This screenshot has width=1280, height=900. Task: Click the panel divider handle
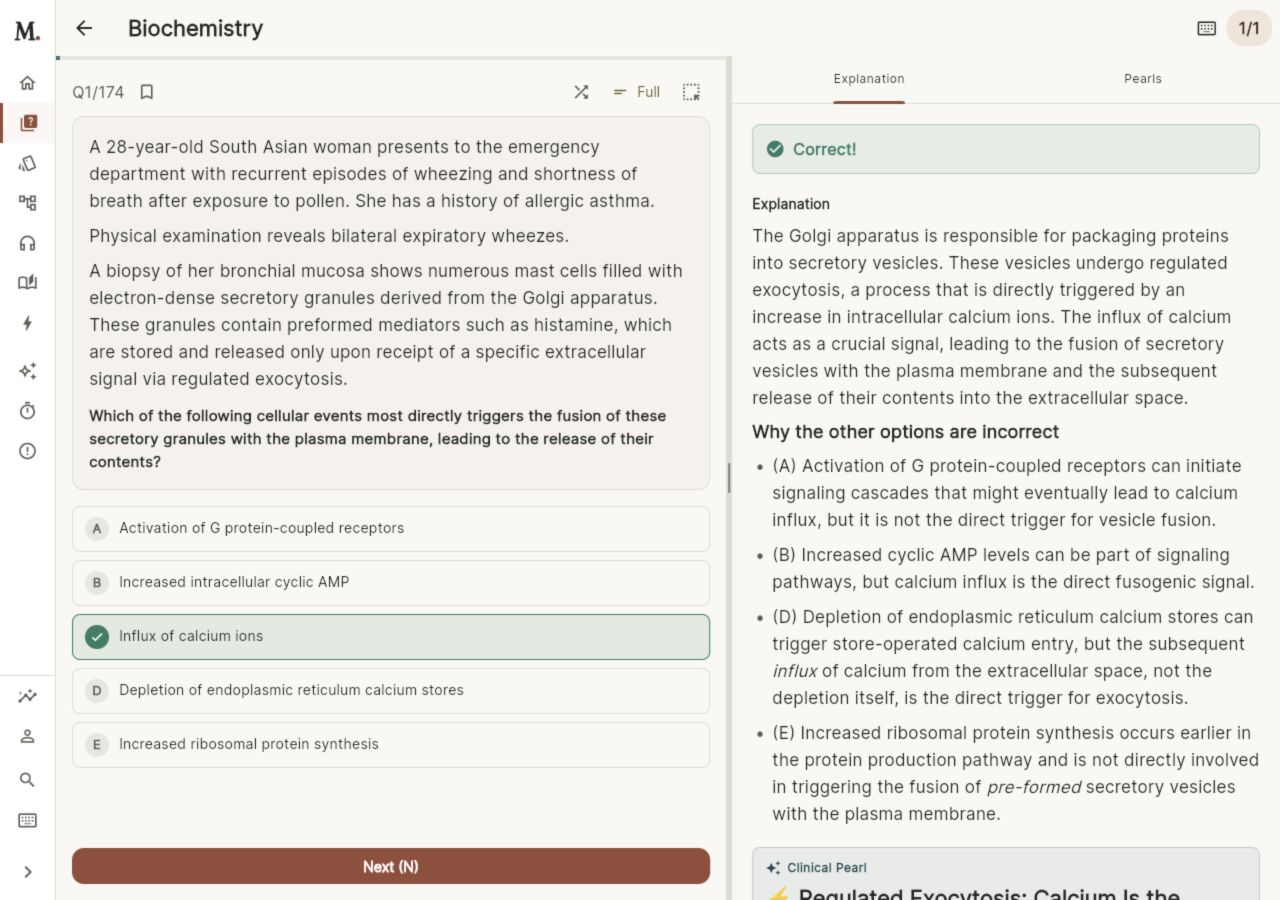729,478
